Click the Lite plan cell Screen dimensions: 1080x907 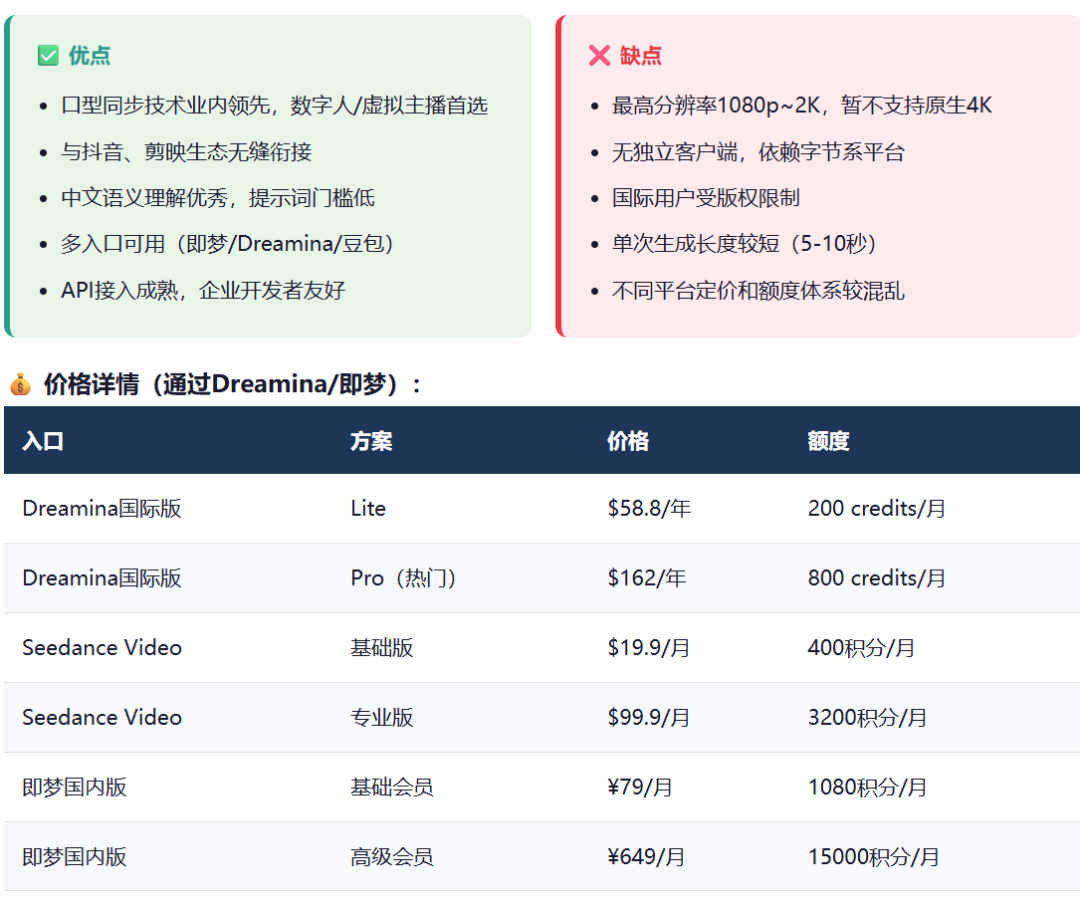(368, 508)
